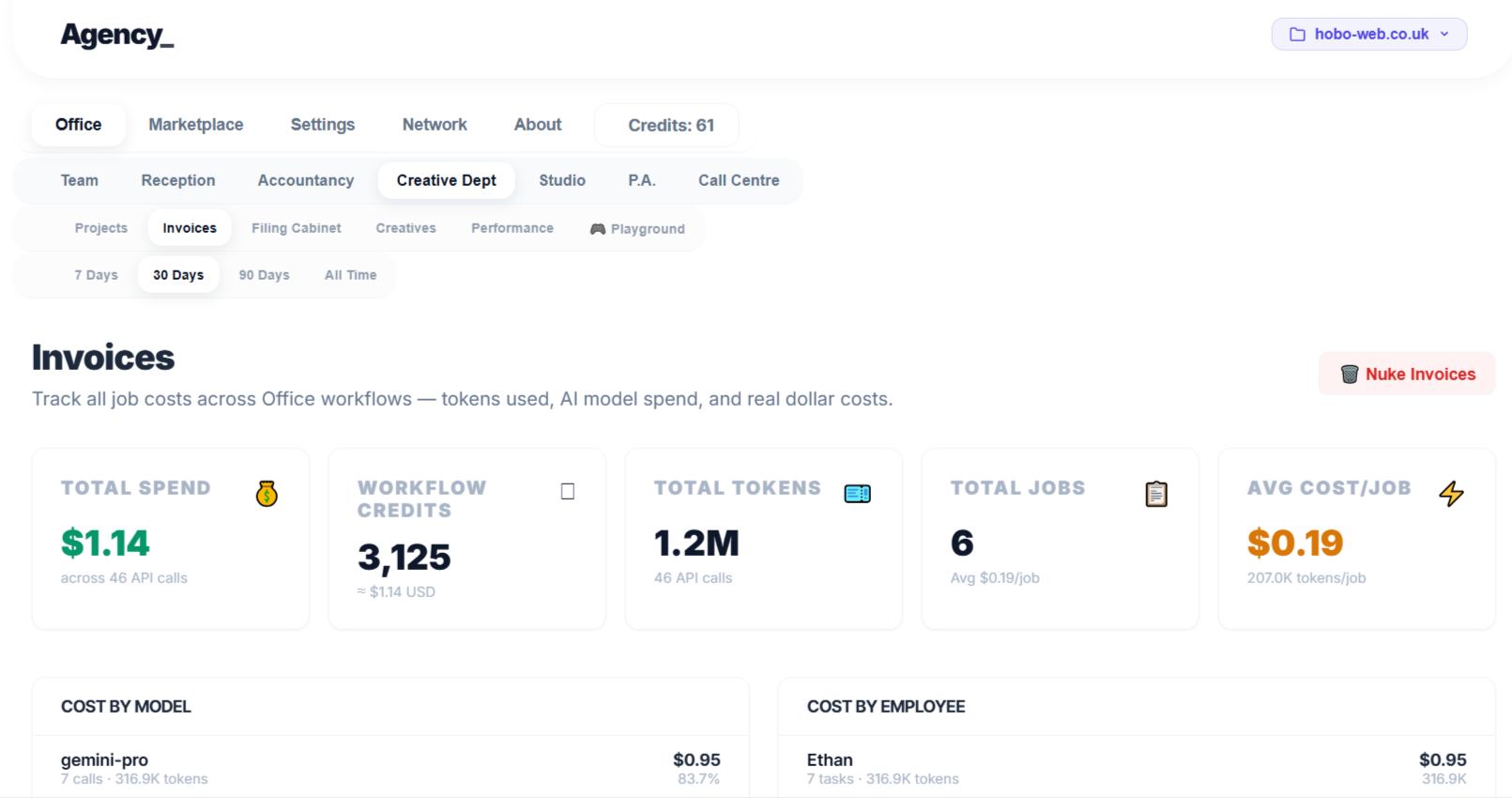Select the 90 Days time range
This screenshot has width=1512, height=798.
click(x=264, y=275)
